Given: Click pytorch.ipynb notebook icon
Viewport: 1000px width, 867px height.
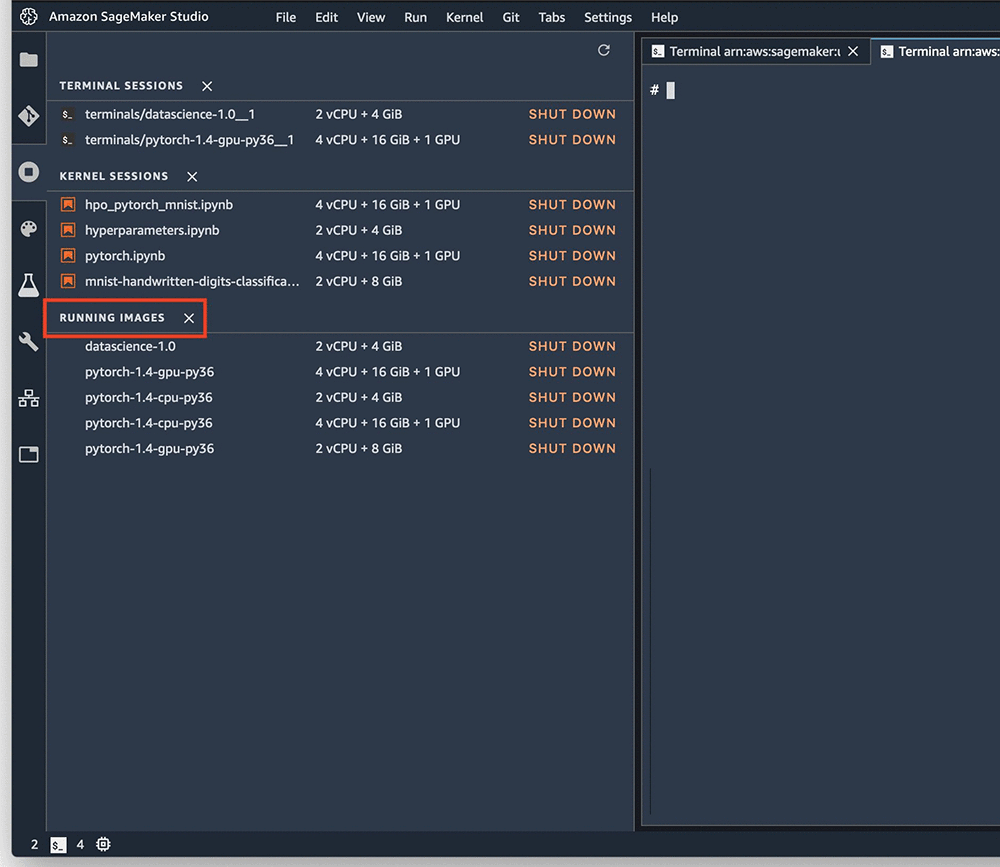Looking at the screenshot, I should point(68,256).
